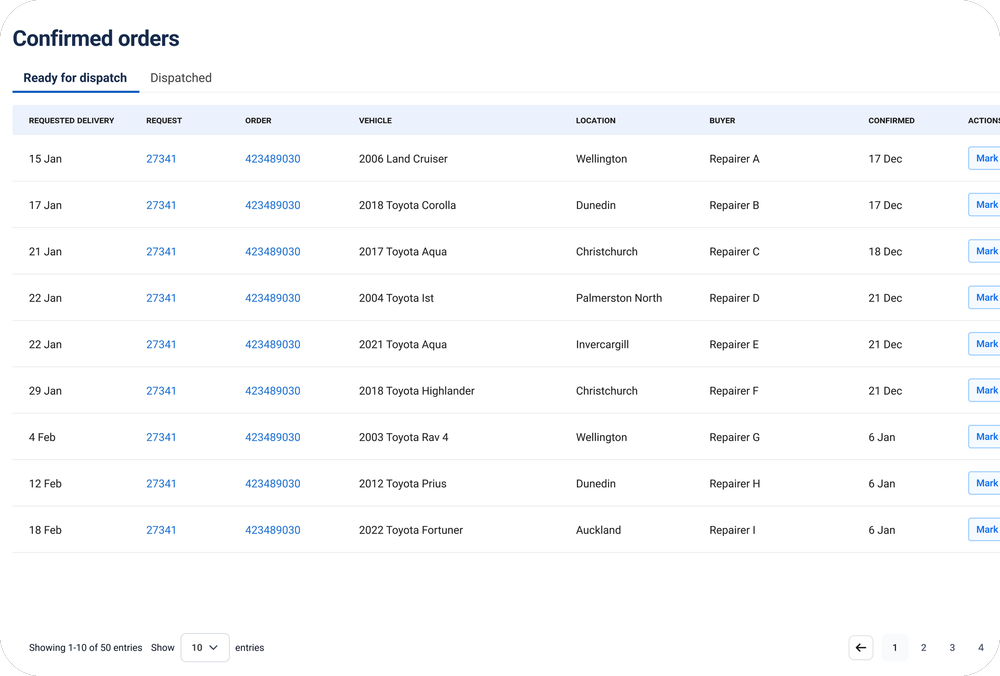Click the '12 Feb' requested delivery cell
1000x676 pixels.
[x=45, y=484]
